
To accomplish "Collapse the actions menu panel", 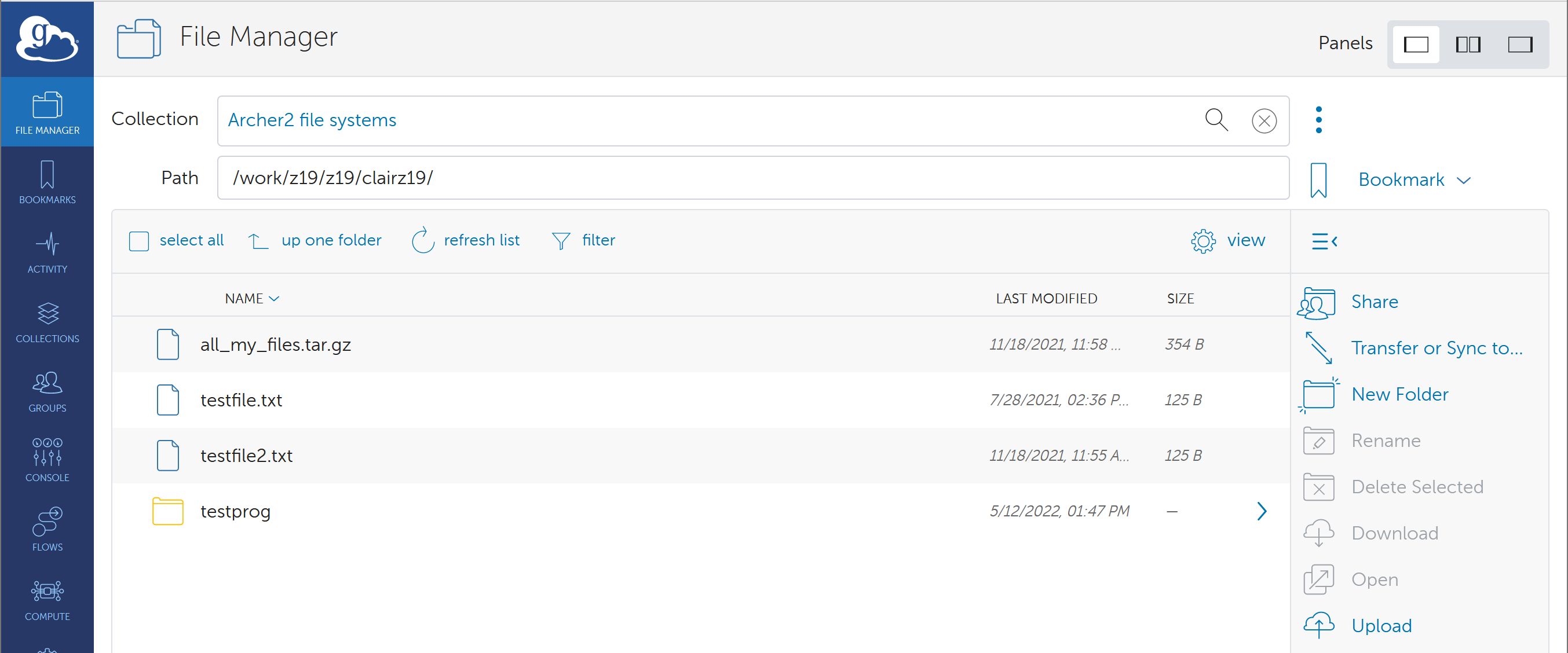I will point(1324,241).
